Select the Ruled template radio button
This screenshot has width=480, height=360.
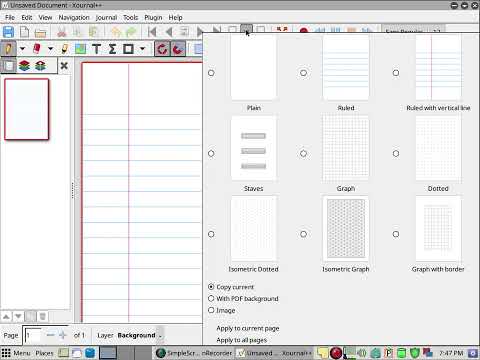click(x=303, y=73)
